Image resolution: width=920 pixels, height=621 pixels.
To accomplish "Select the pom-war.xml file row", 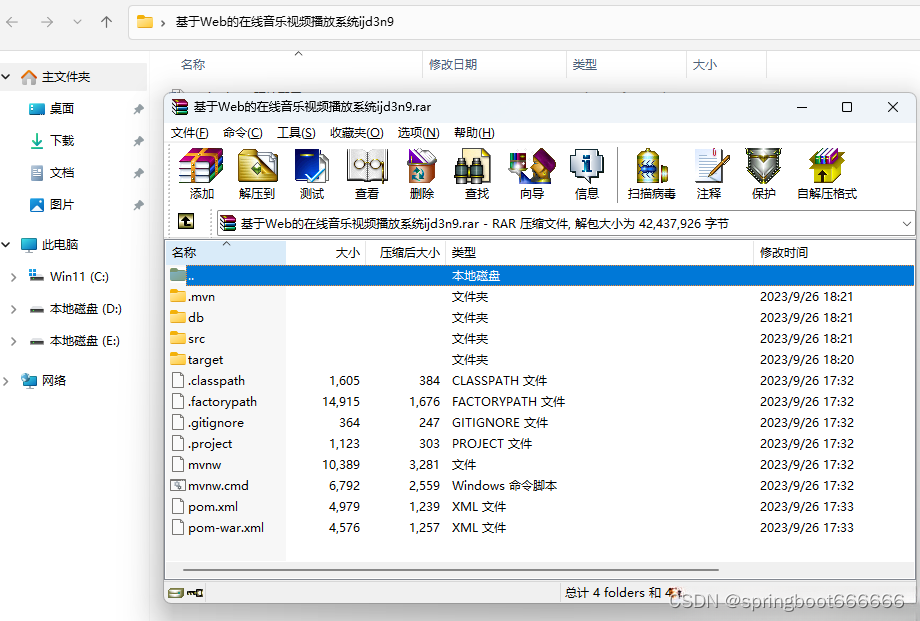I will [540, 528].
